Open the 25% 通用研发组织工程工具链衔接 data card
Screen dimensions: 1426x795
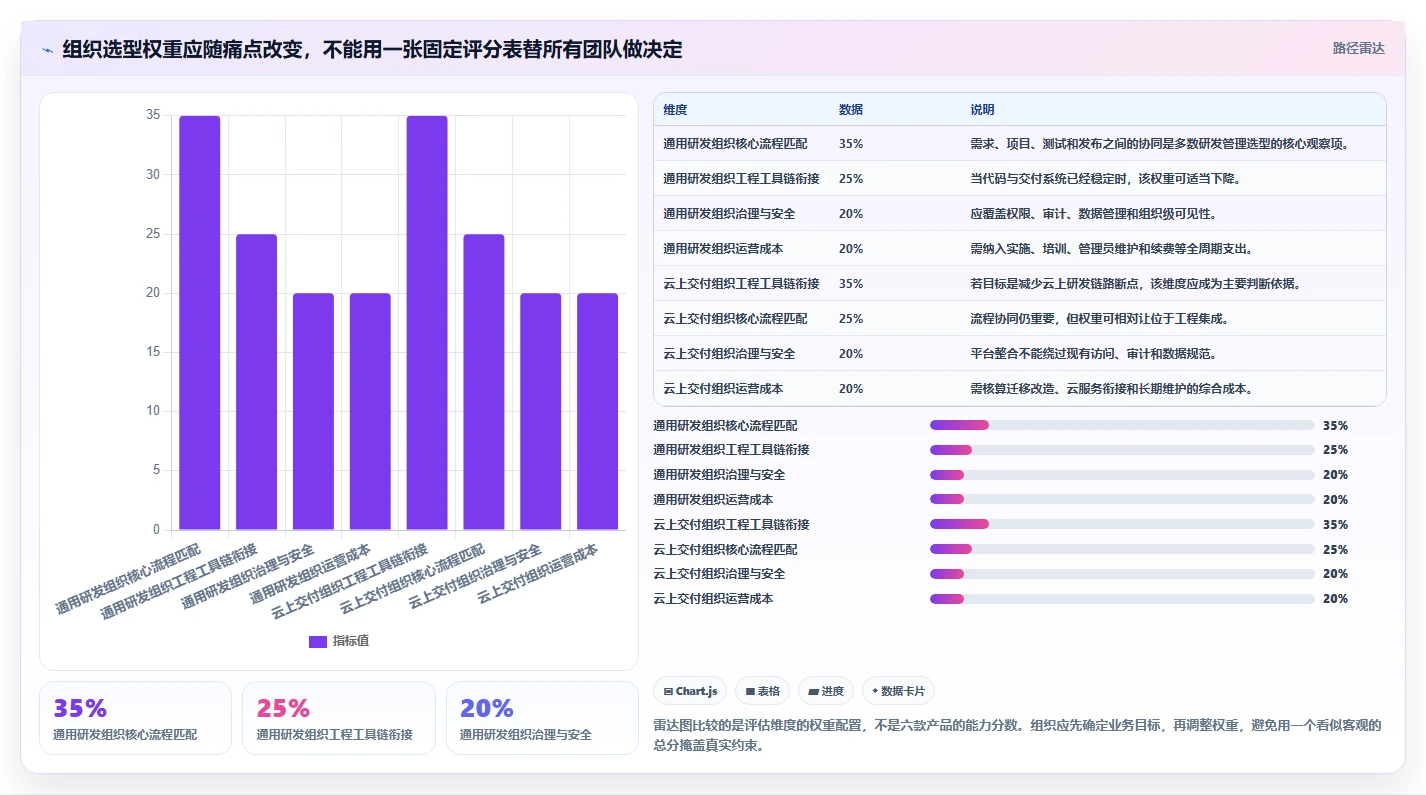pos(339,718)
